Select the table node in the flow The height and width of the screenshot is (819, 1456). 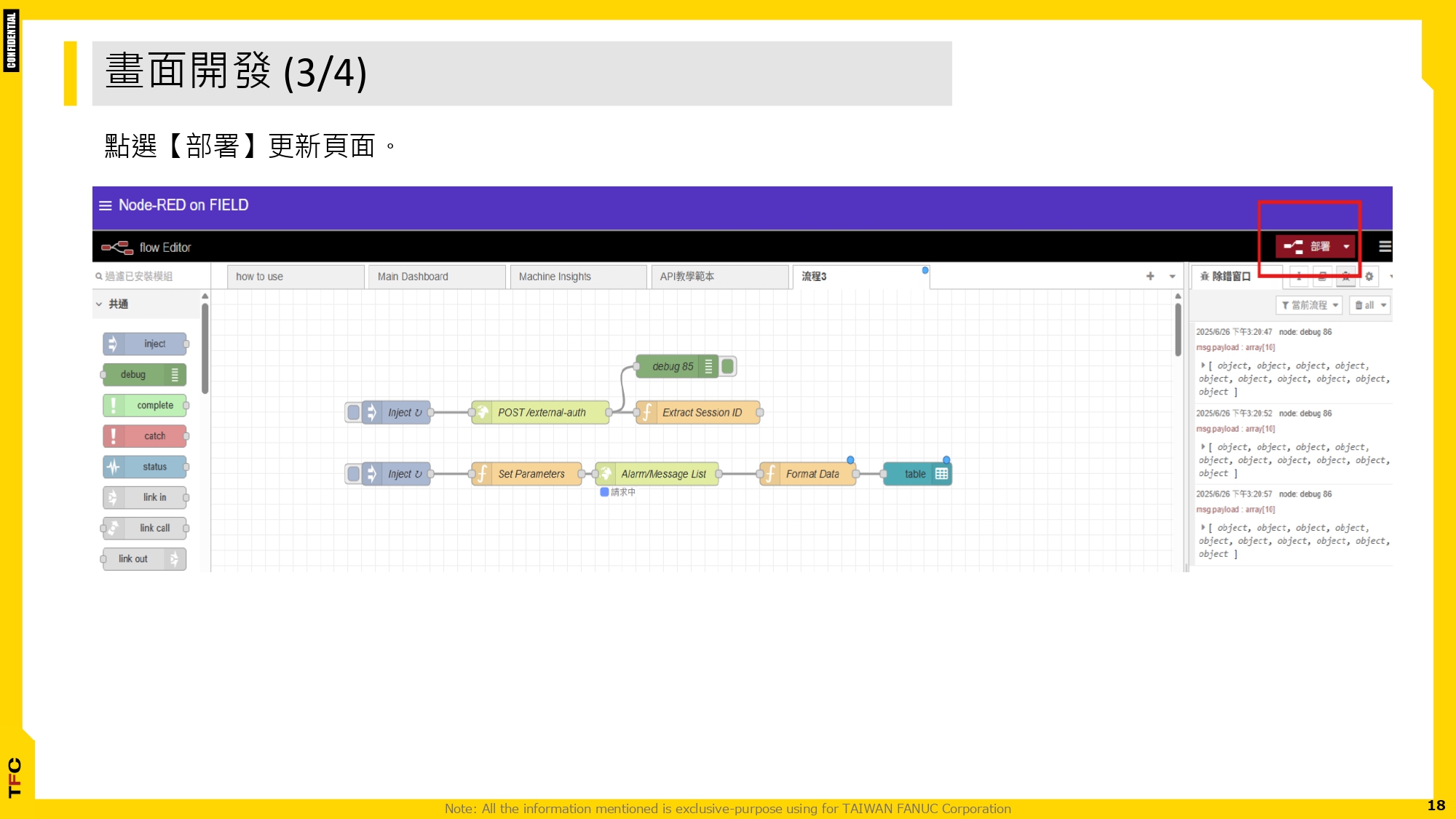[x=916, y=474]
